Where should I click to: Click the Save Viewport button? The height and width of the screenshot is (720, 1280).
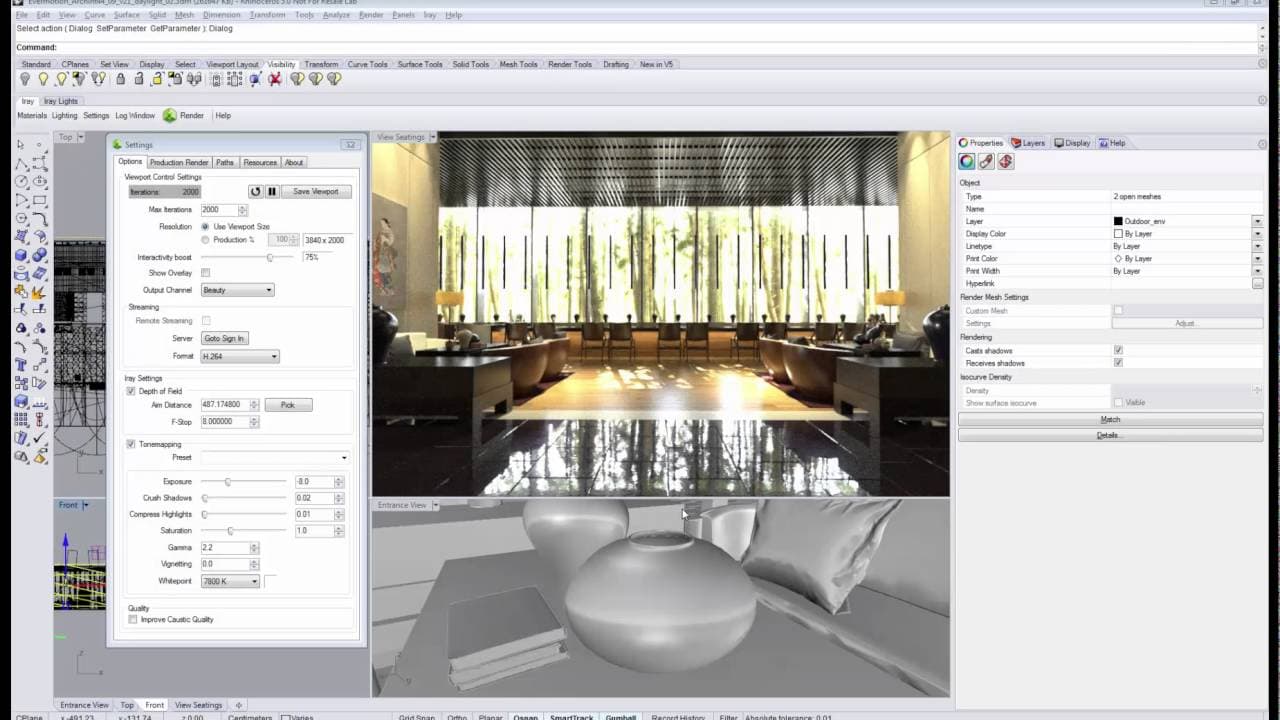(x=316, y=191)
